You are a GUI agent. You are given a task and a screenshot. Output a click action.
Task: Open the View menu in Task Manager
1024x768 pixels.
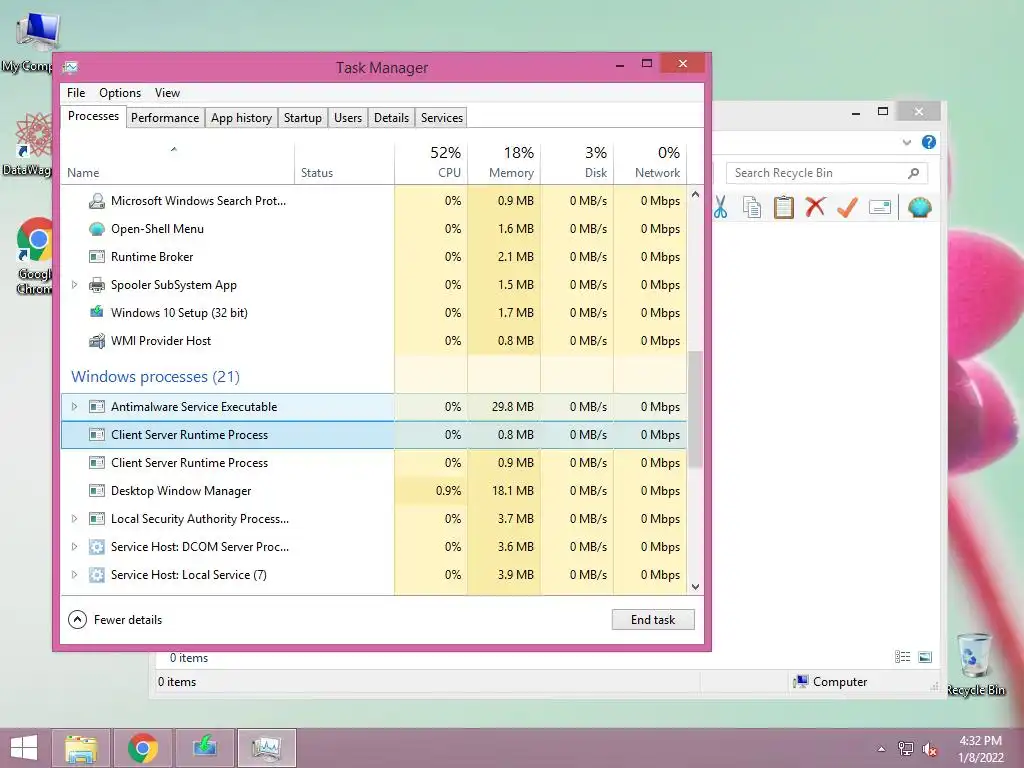coord(167,93)
